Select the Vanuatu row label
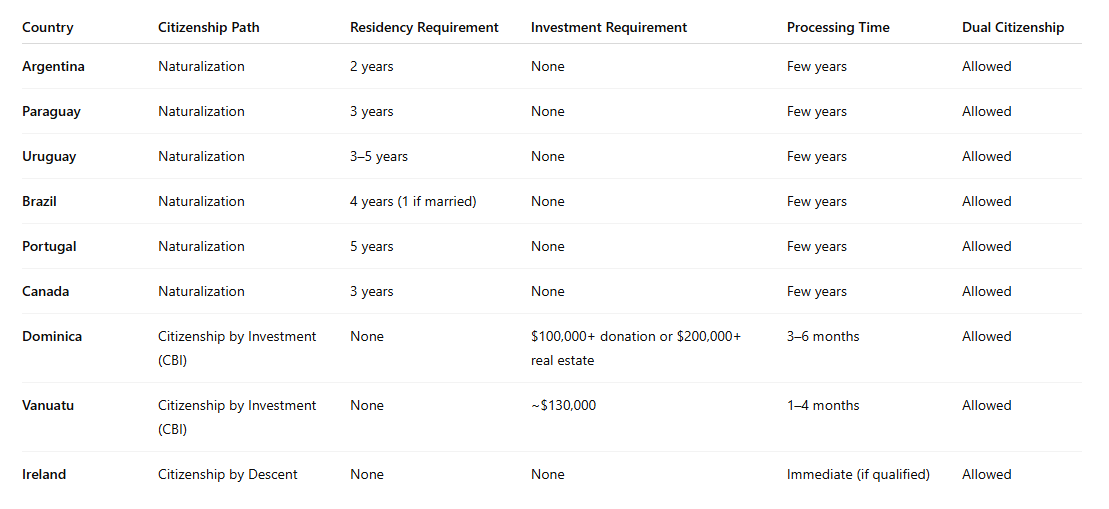The height and width of the screenshot is (509, 1109). [48, 406]
